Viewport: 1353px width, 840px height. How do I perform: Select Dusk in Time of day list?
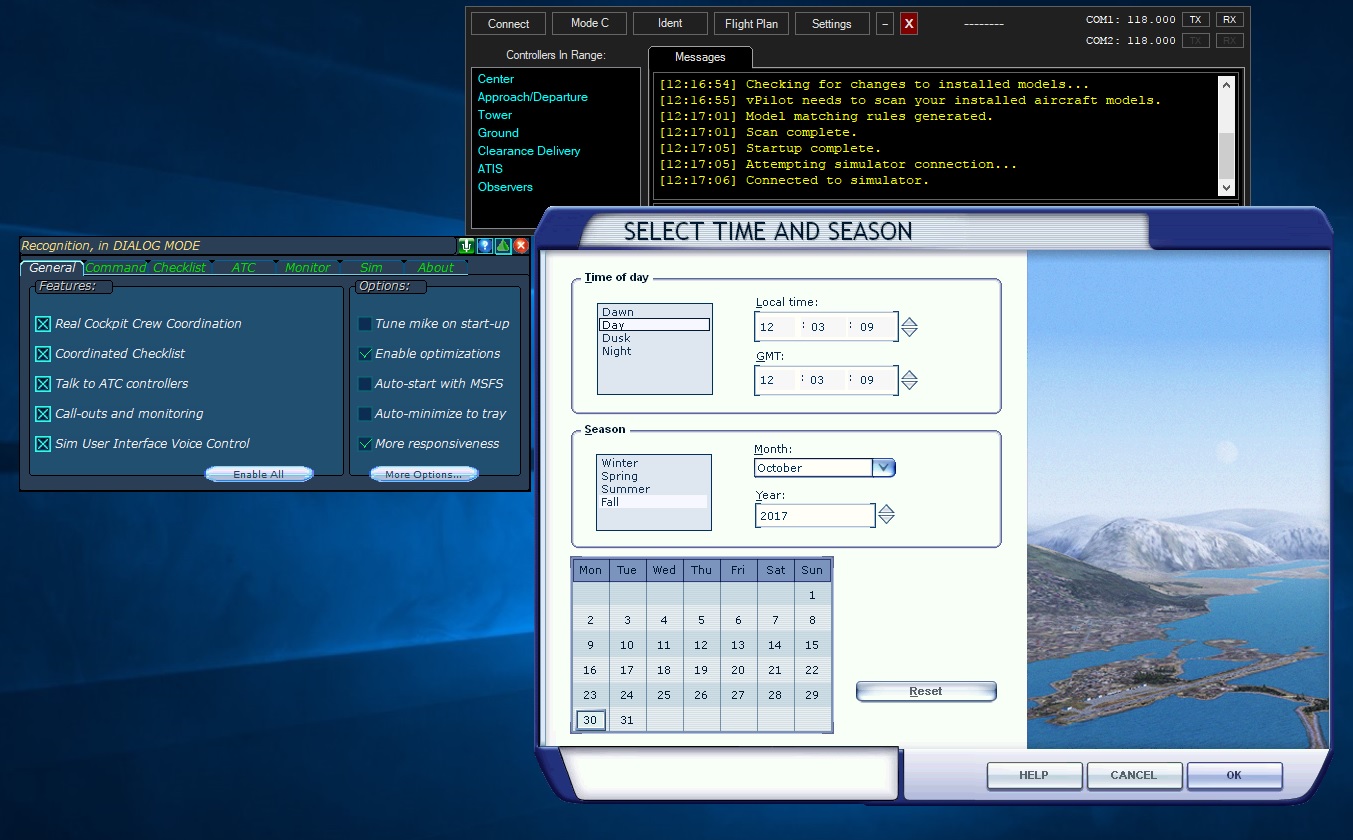(655, 338)
